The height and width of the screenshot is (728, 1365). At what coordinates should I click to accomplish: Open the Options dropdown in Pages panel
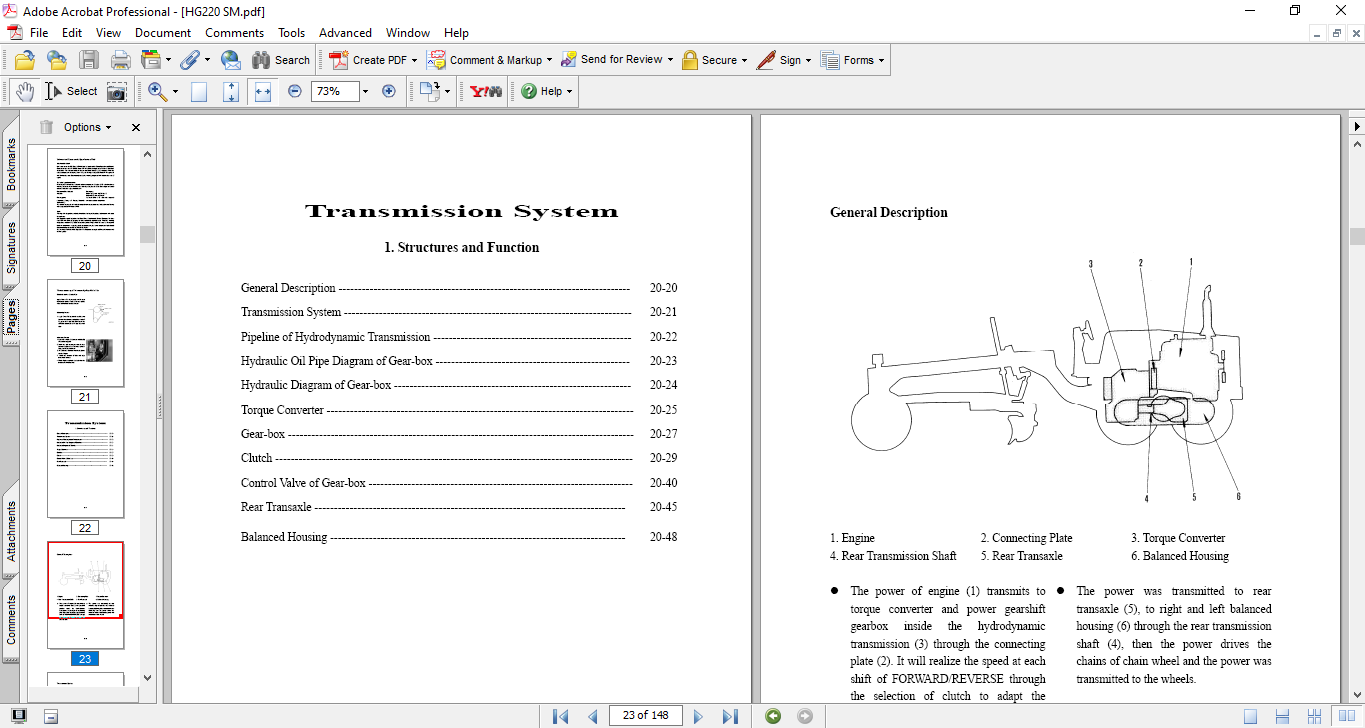click(x=87, y=127)
